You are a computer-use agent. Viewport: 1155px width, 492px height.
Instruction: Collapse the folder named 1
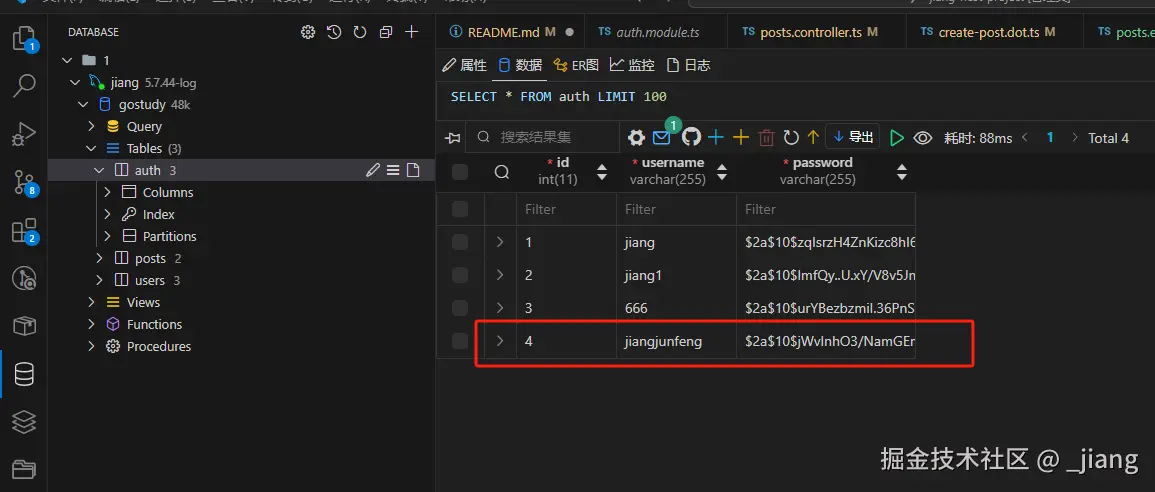[x=68, y=60]
